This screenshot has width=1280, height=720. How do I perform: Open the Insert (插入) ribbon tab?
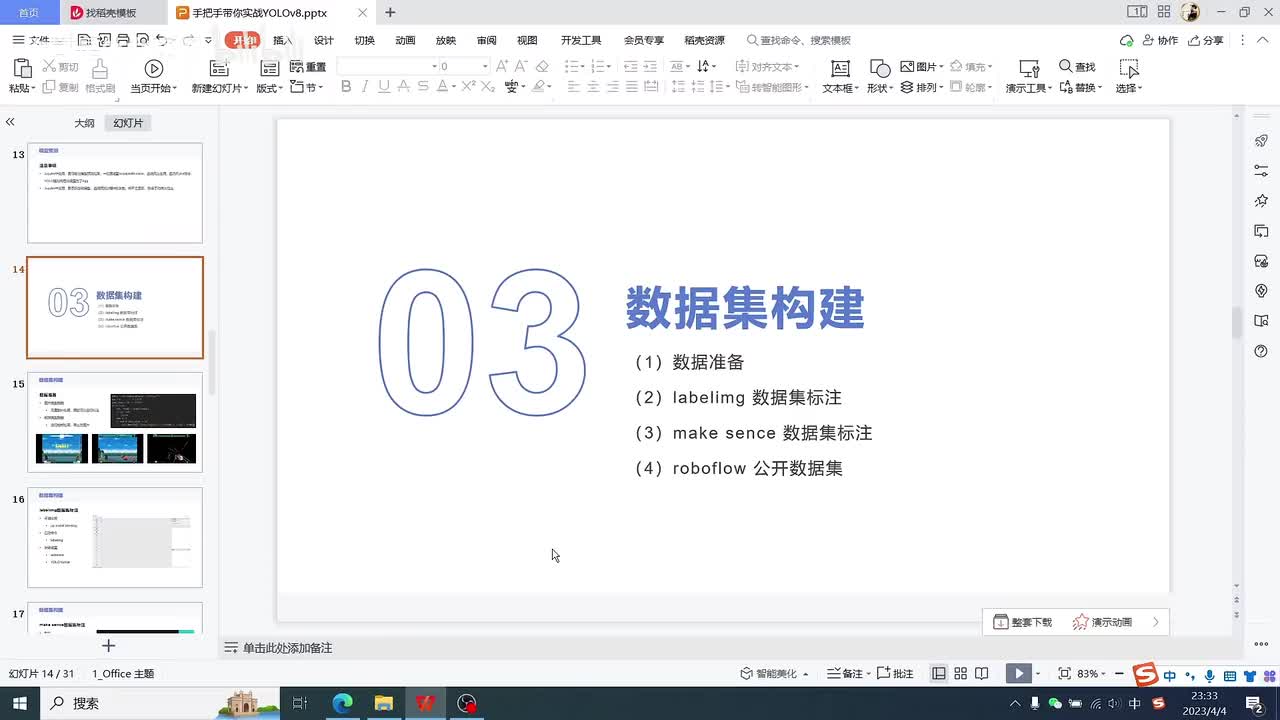click(x=283, y=40)
